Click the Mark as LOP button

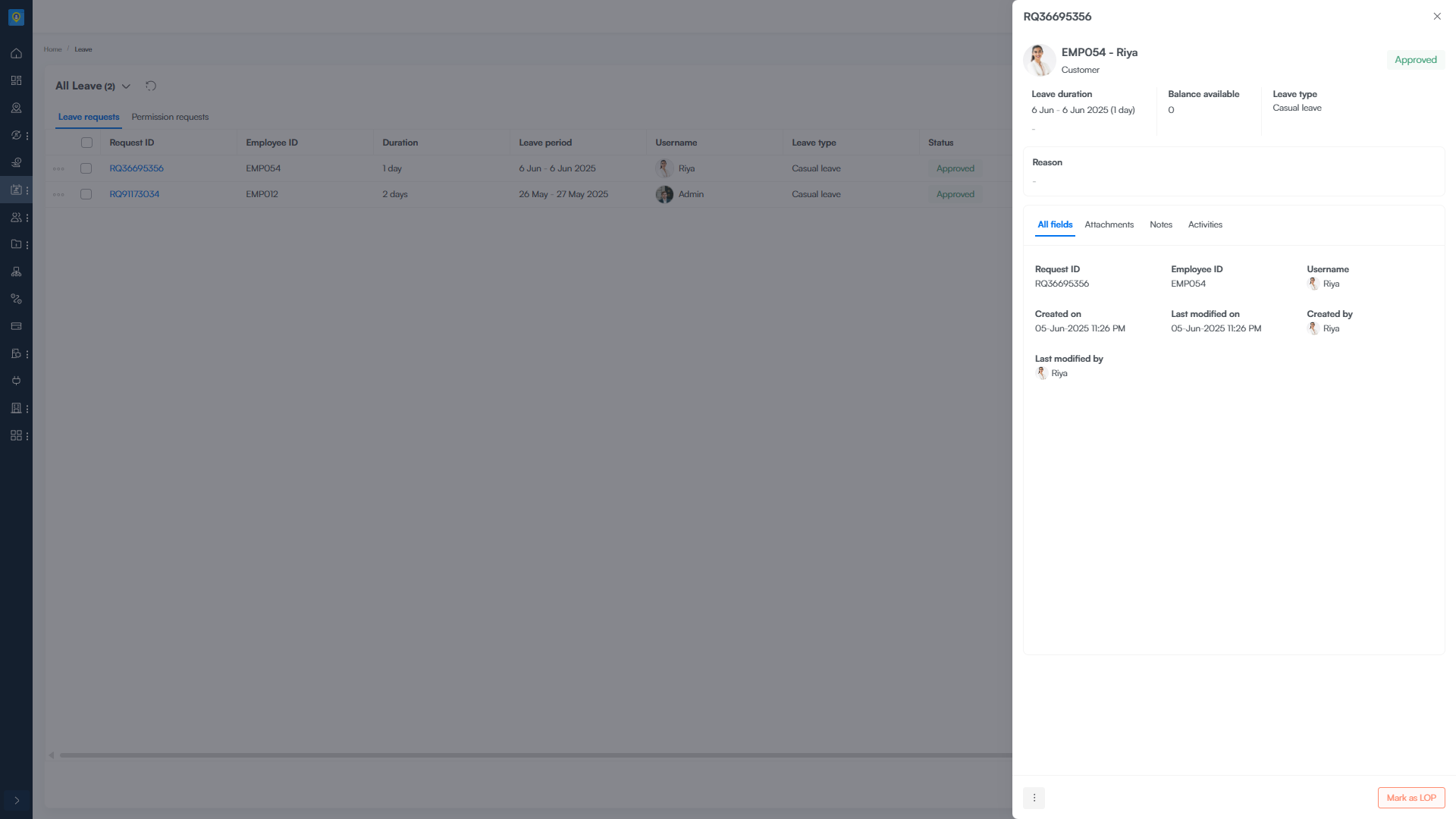[1410, 798]
